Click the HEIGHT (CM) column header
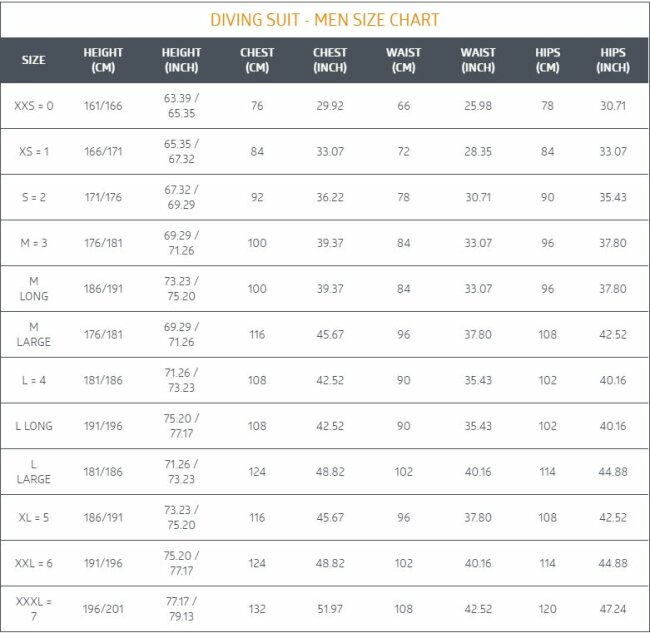The height and width of the screenshot is (633, 650). [x=103, y=60]
